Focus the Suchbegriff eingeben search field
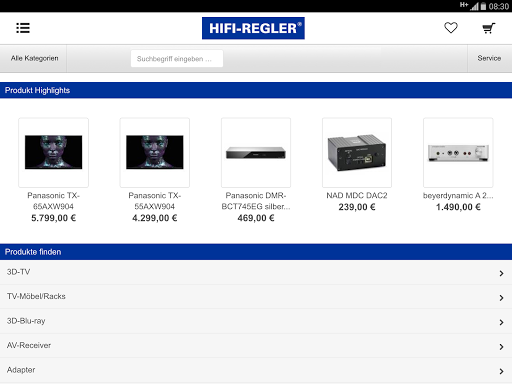 tap(177, 59)
